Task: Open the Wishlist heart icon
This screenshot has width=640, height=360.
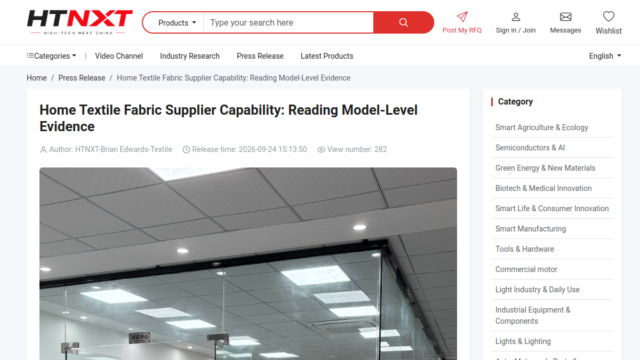Action: click(x=609, y=16)
